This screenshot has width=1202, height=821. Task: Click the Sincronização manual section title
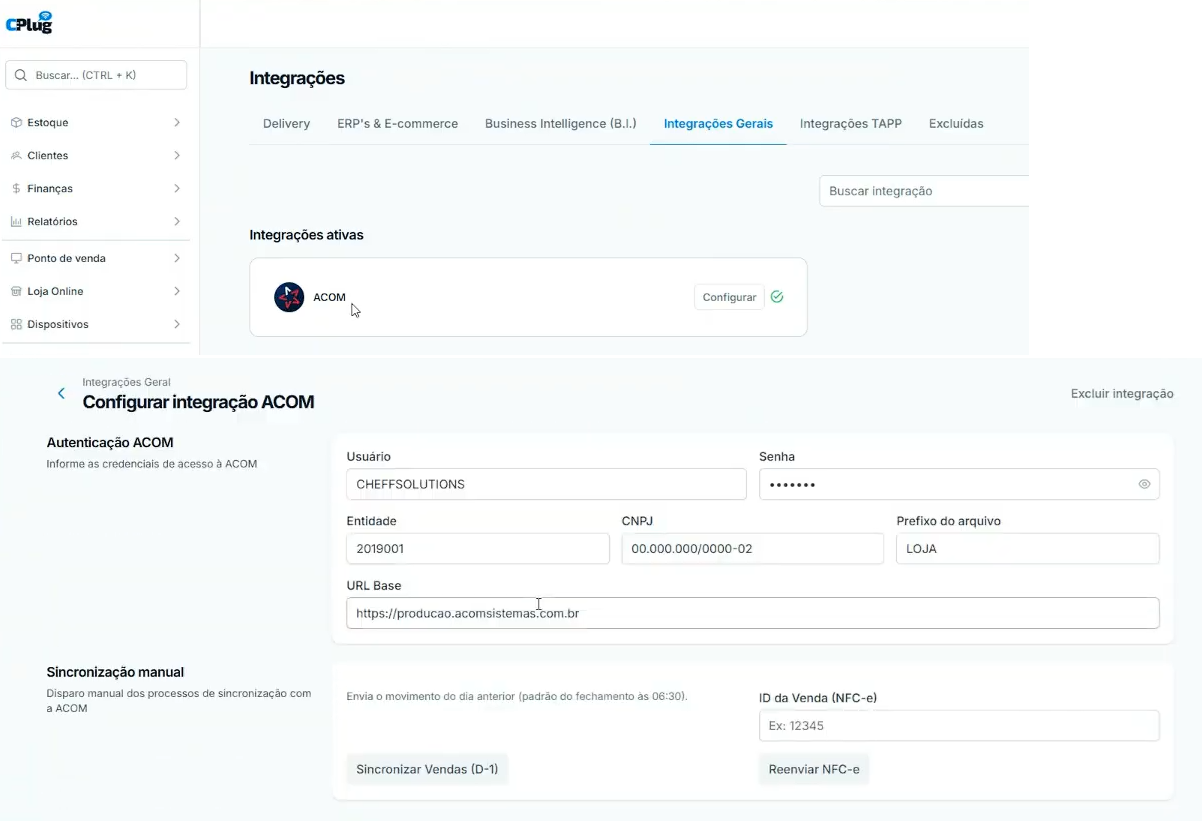[x=115, y=672]
